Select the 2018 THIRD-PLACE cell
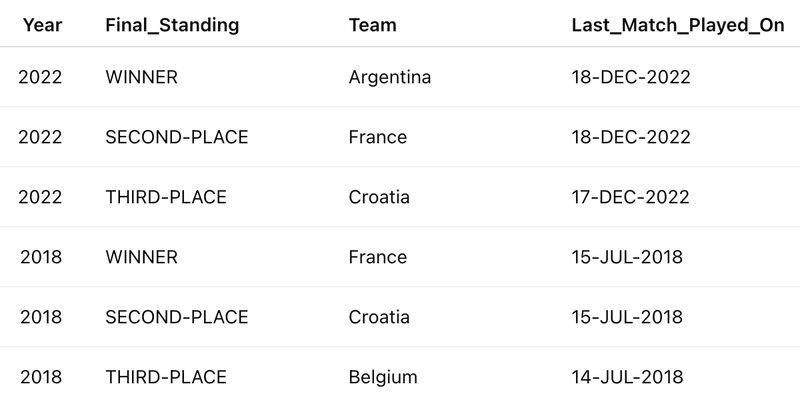 click(166, 377)
